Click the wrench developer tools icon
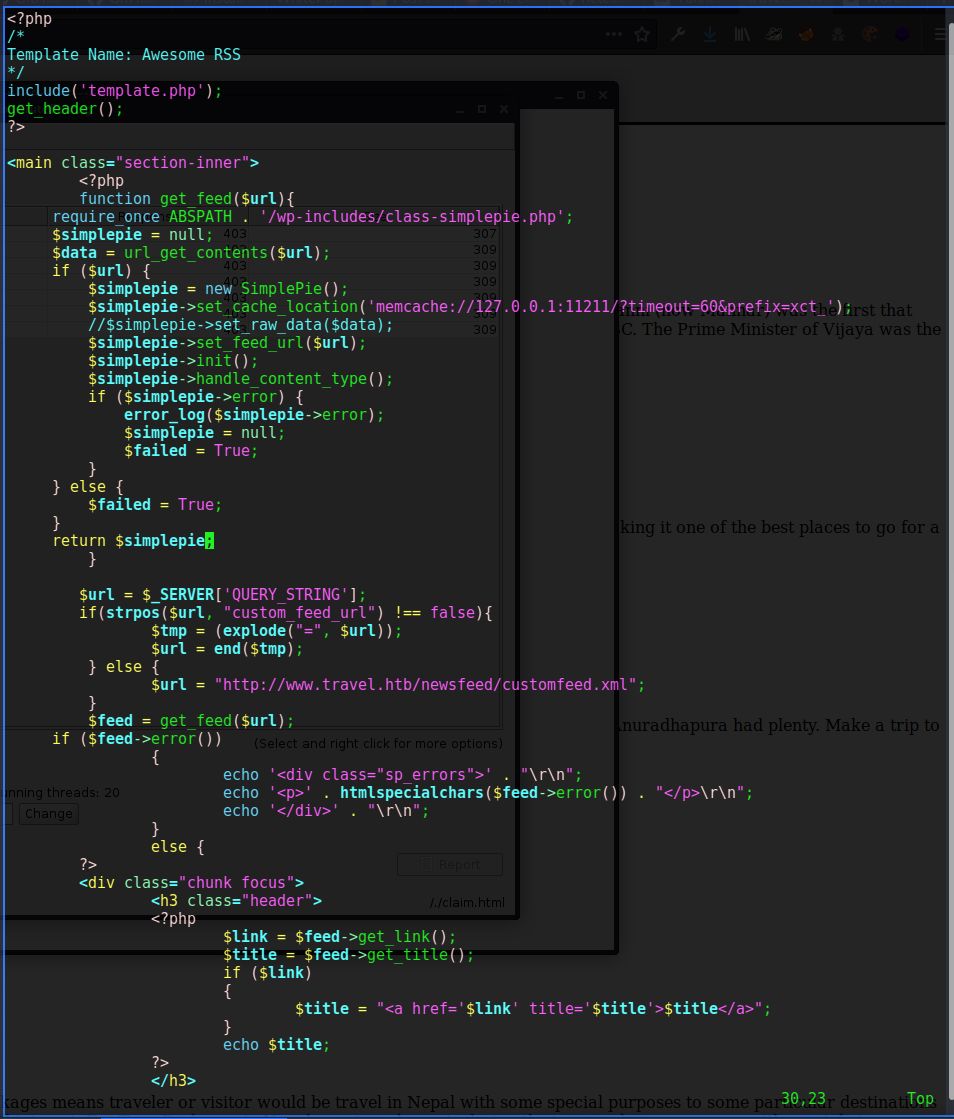954x1119 pixels. pyautogui.click(x=677, y=35)
